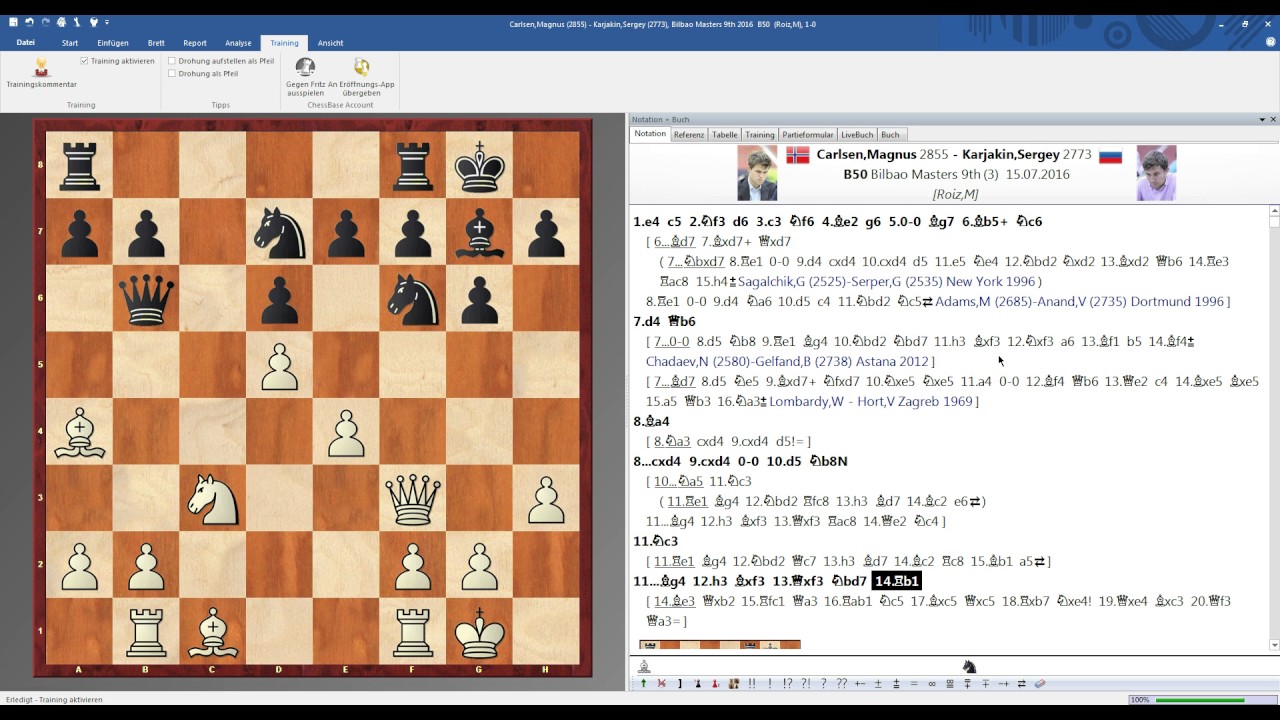Click Karjakin's player photo
The image size is (1280, 720).
tap(1156, 173)
